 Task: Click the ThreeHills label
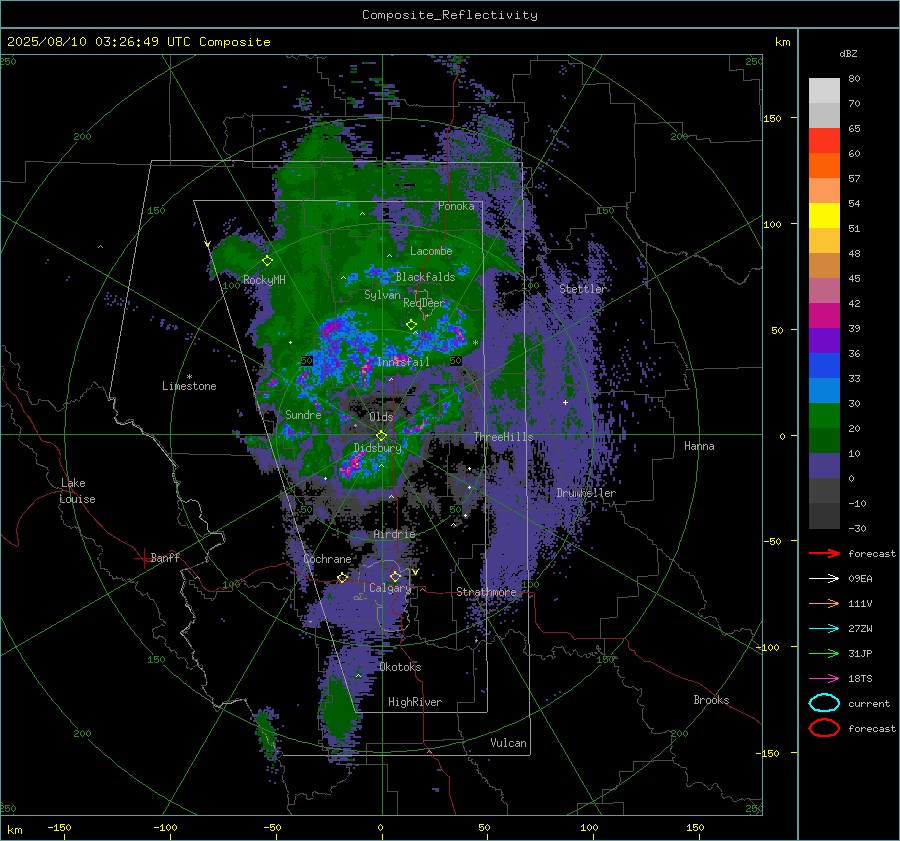click(503, 437)
